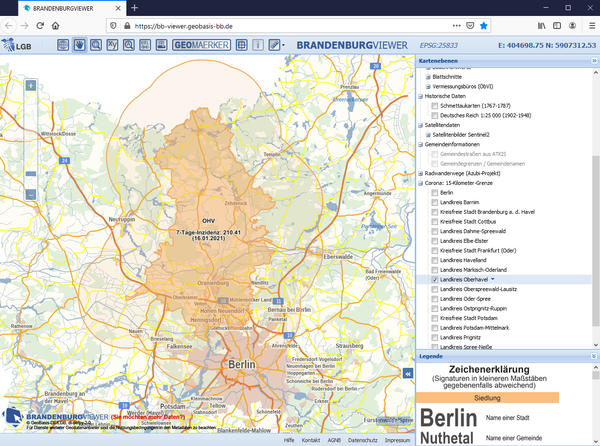Close the BRANDENBURGVIEWER tab

click(118, 8)
